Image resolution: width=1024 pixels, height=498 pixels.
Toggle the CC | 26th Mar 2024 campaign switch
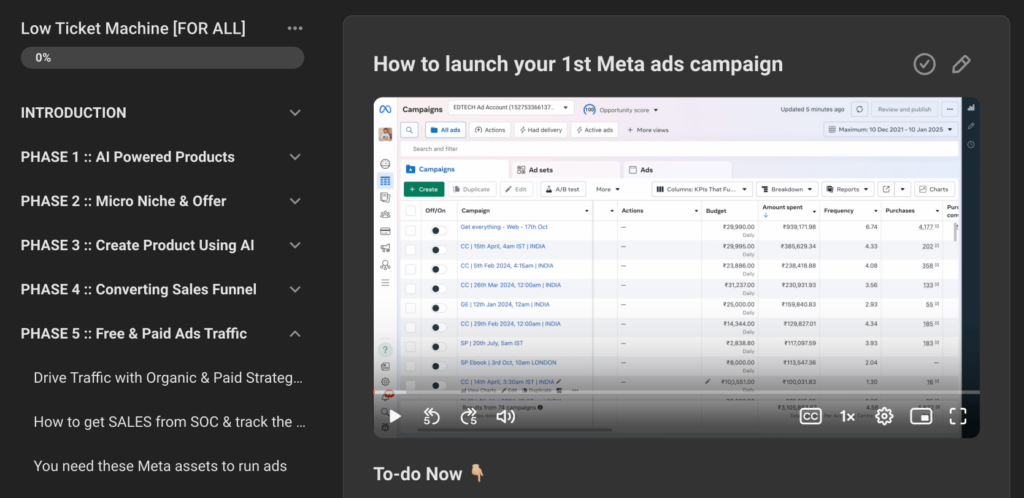(439, 288)
